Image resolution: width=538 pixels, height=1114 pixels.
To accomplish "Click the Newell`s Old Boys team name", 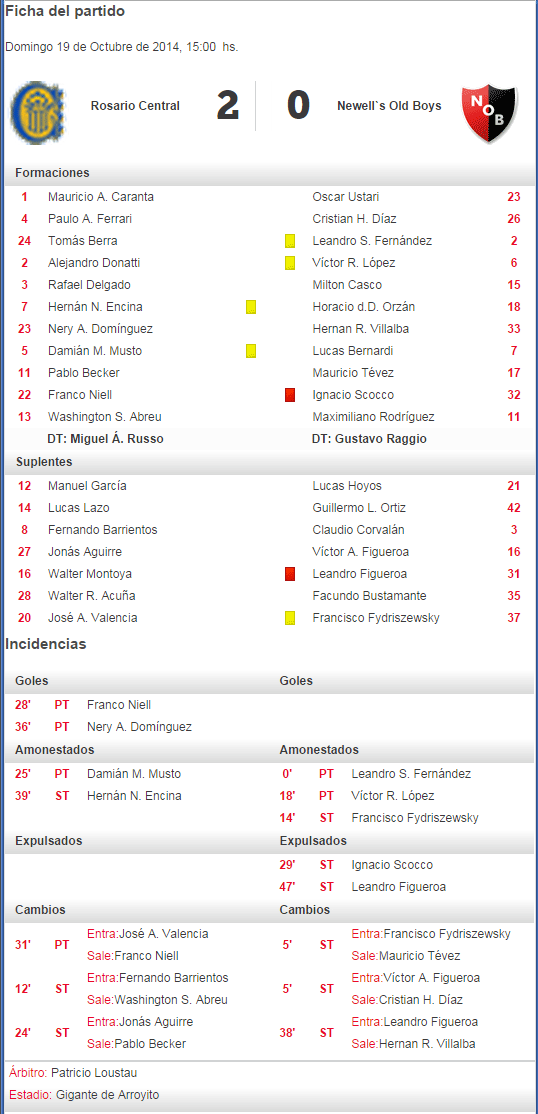I will pos(389,106).
